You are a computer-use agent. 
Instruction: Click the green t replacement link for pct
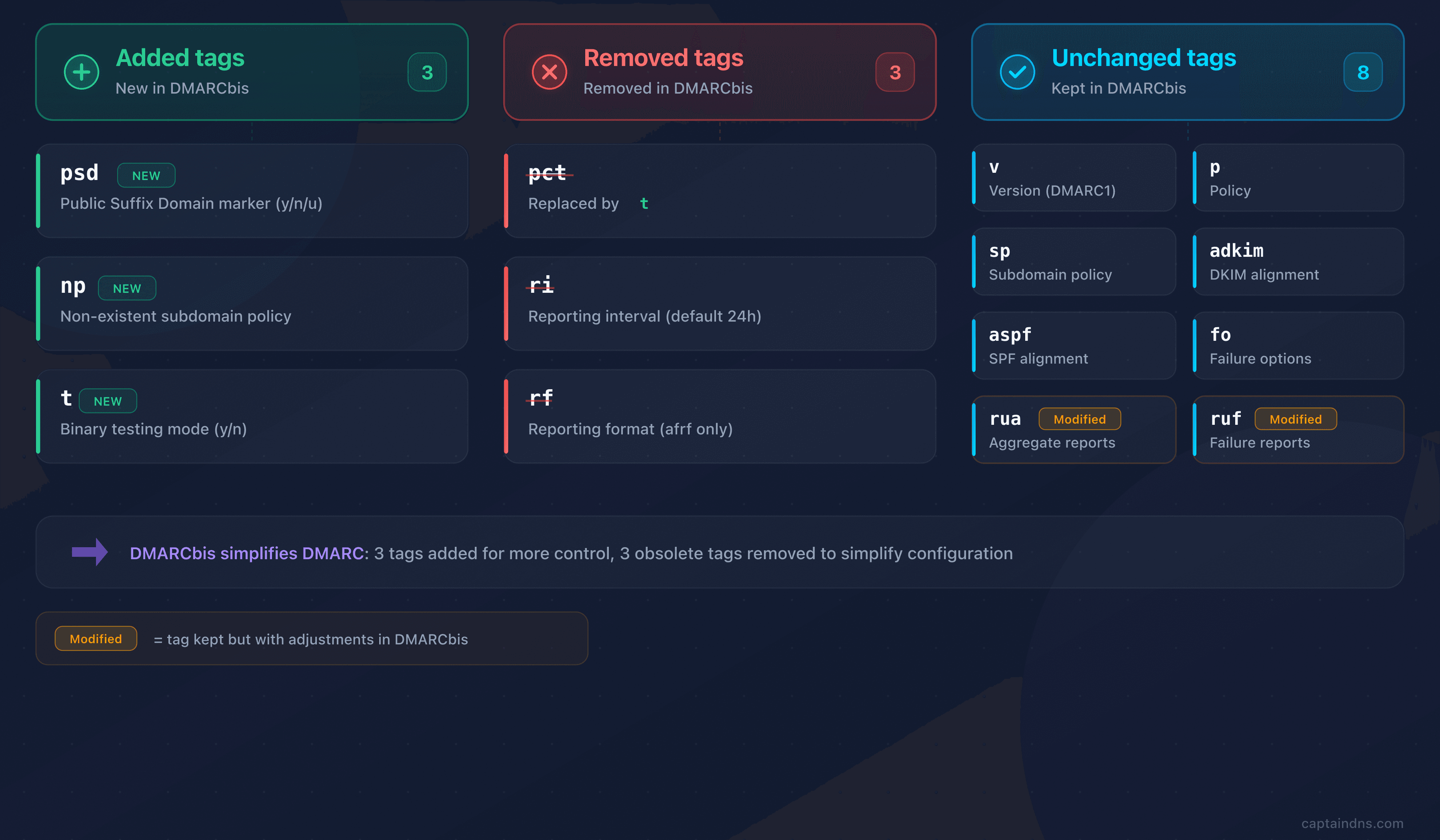click(x=644, y=204)
